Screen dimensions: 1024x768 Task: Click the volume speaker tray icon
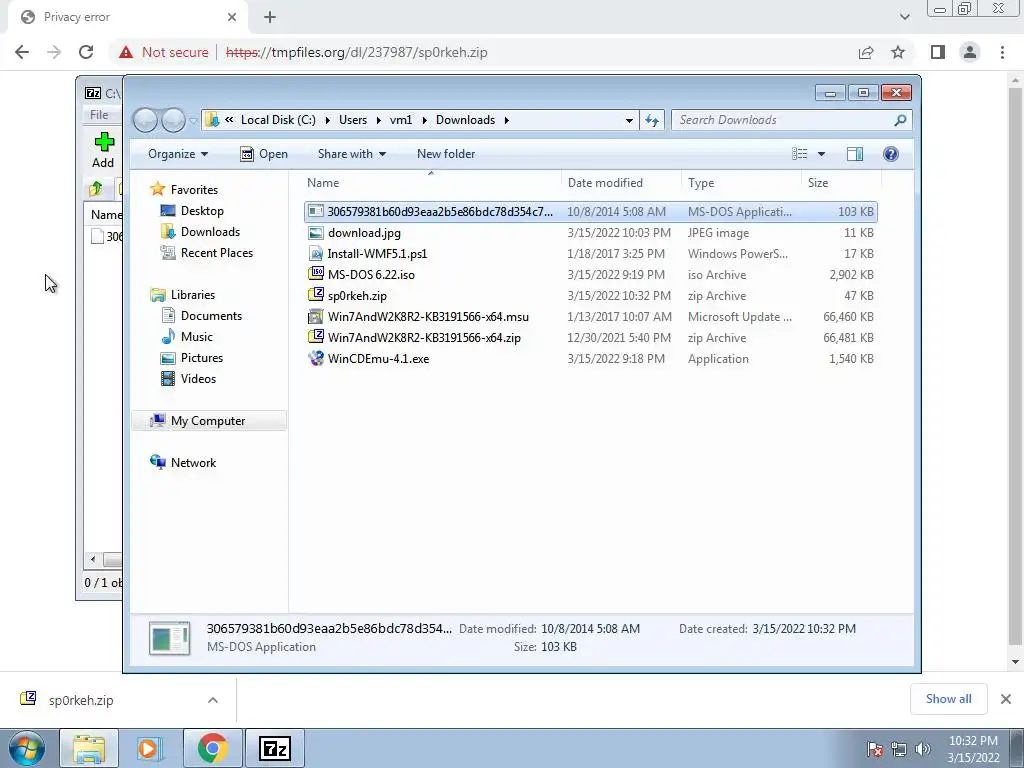923,749
